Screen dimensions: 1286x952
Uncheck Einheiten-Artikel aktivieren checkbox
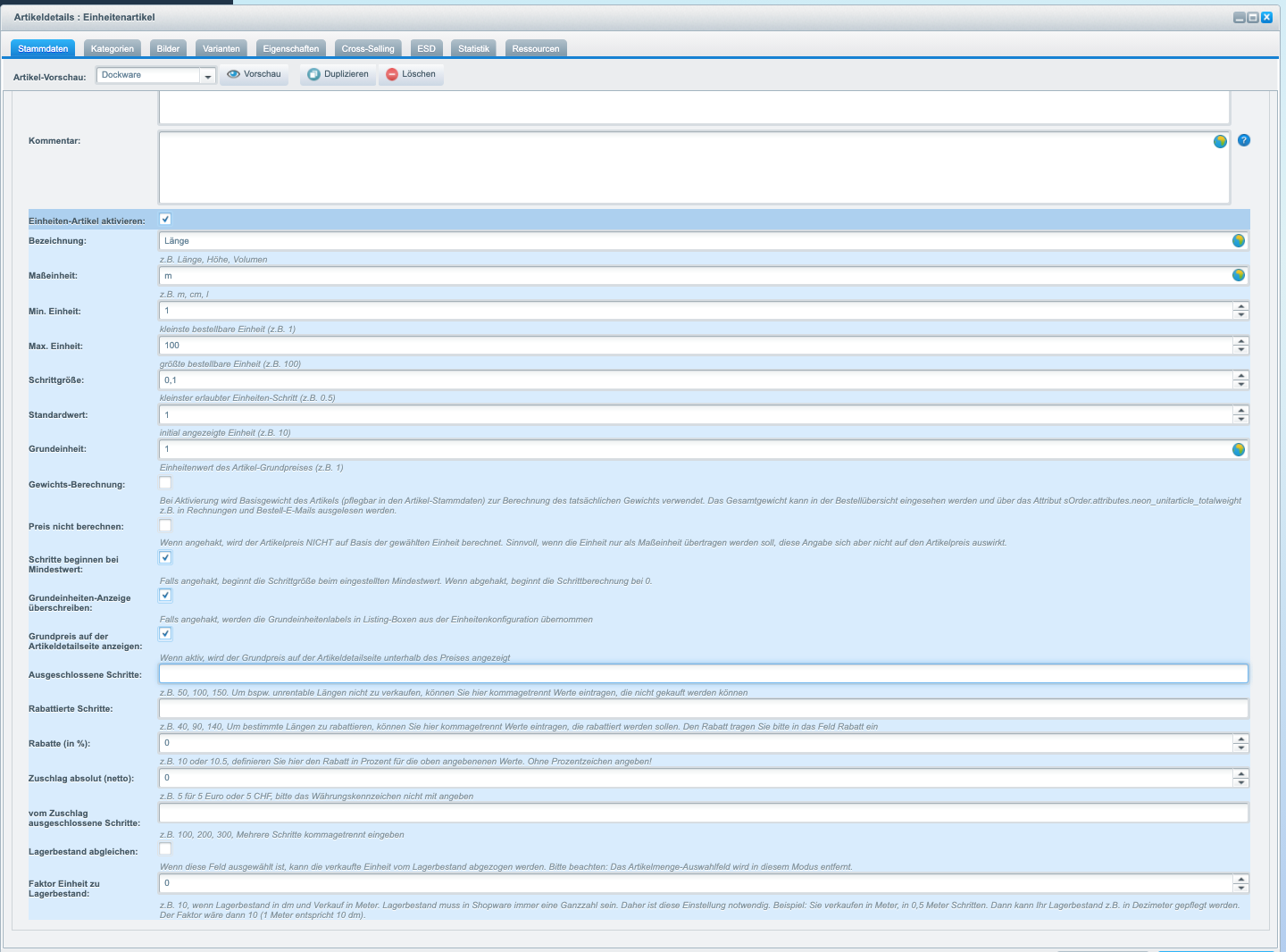pos(165,219)
